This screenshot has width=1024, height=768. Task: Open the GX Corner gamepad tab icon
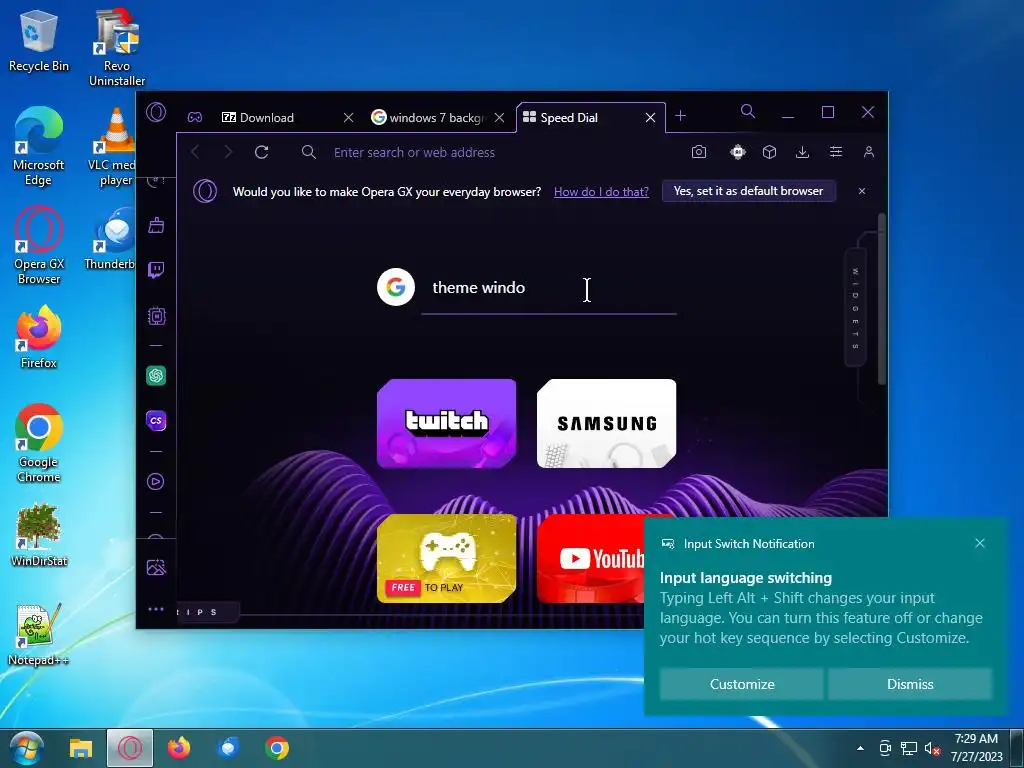tap(195, 118)
